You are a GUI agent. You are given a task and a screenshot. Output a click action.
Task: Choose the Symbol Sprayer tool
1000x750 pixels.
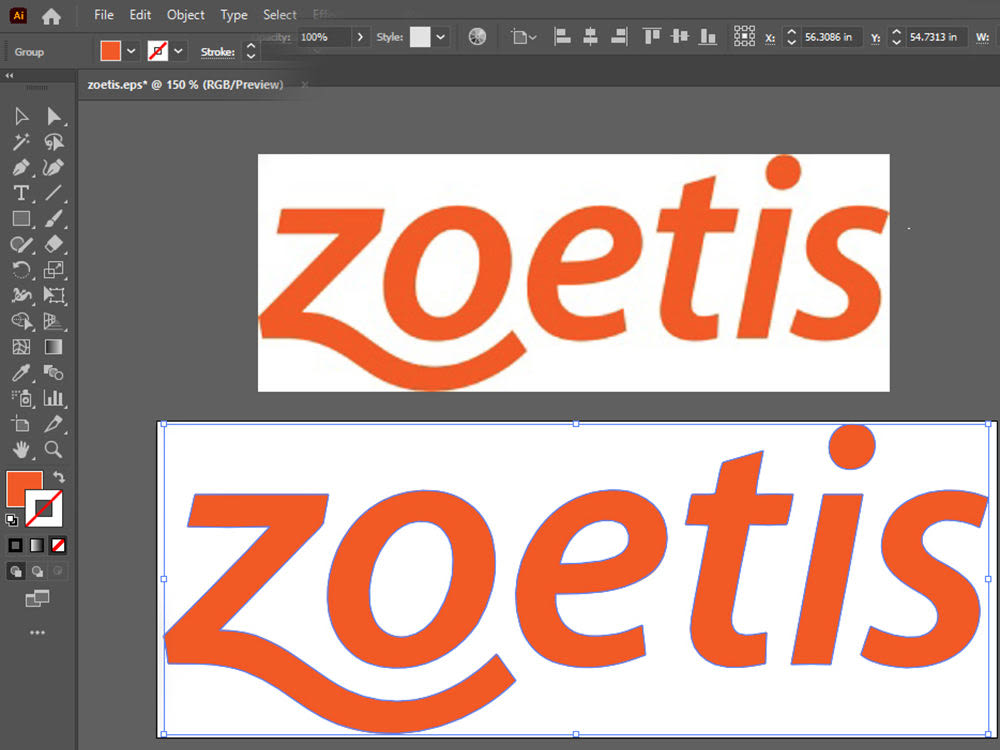tap(21, 398)
